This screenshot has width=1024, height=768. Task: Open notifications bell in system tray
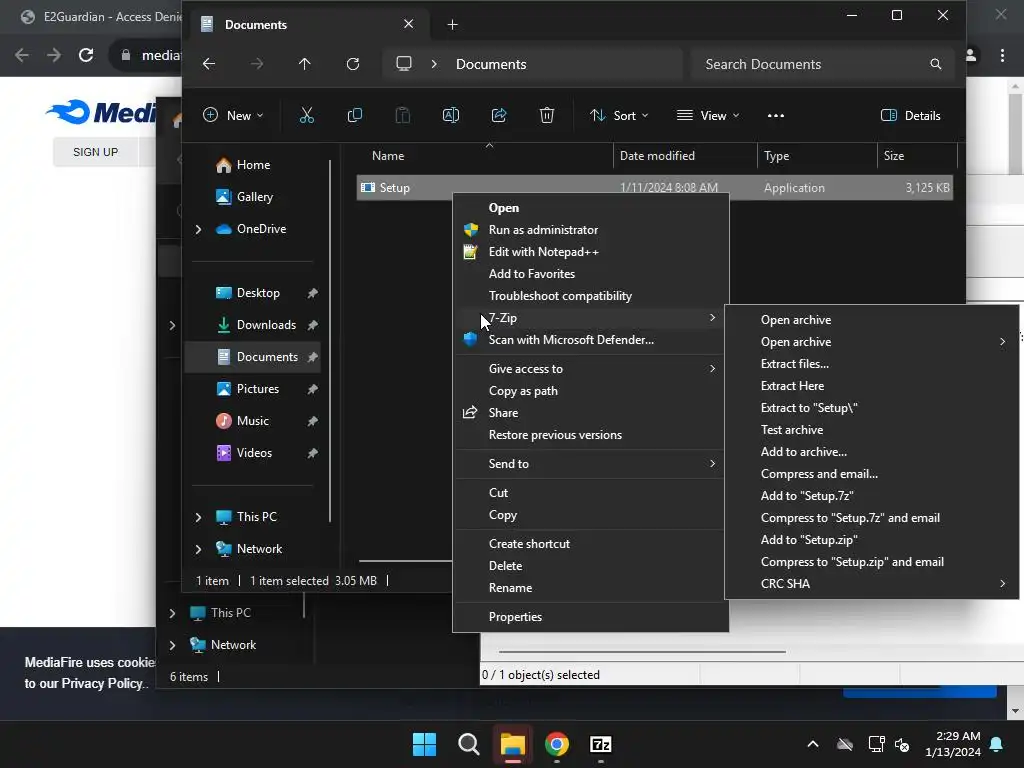997,744
